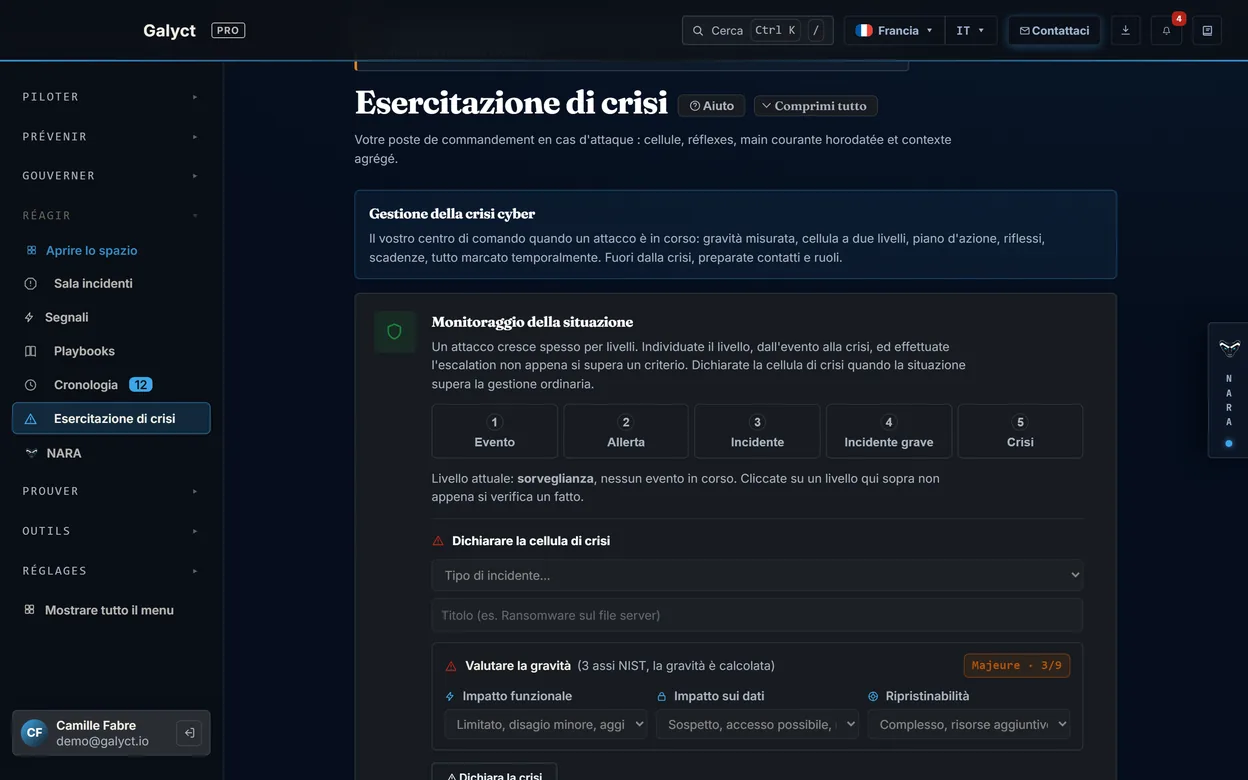Select level 1 Evento
Viewport: 1248px width, 780px height.
click(495, 431)
